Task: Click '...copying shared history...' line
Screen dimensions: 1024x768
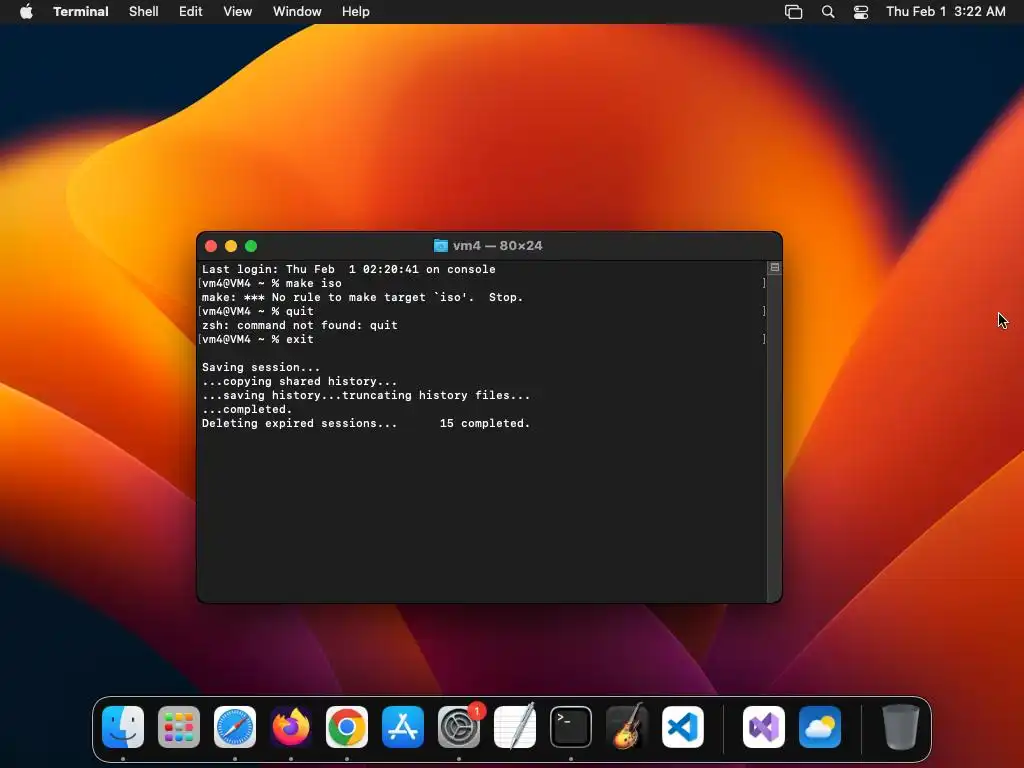Action: click(300, 381)
